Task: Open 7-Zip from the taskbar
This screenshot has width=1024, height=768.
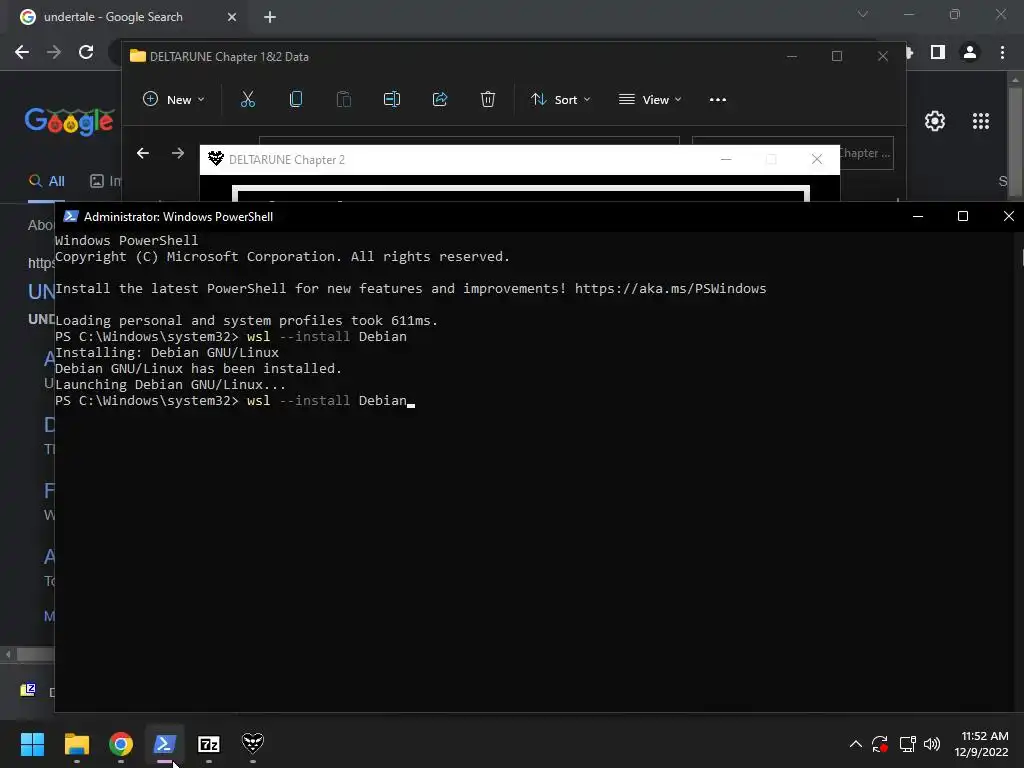Action: click(x=209, y=744)
